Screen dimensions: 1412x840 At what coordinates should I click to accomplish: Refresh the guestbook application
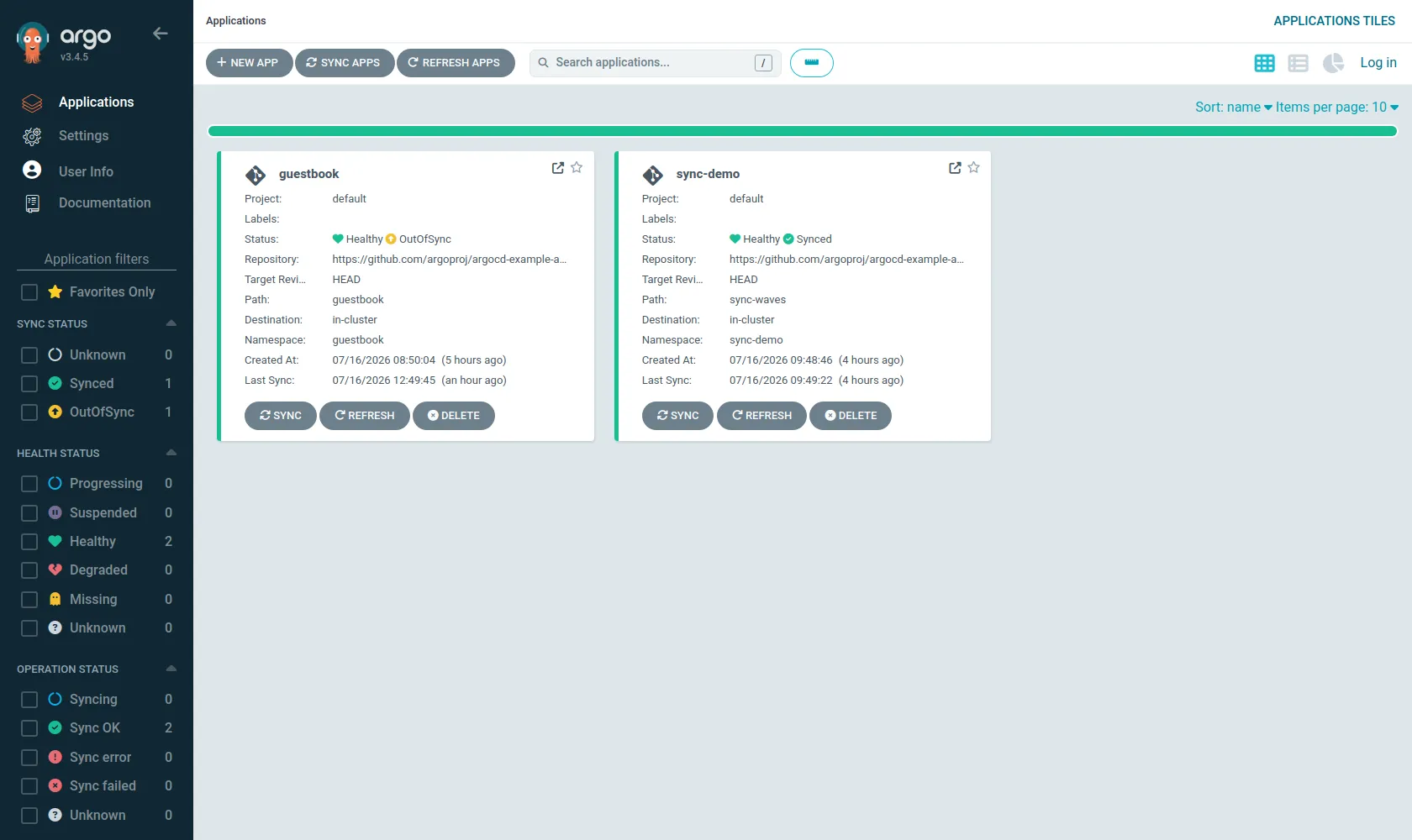365,416
